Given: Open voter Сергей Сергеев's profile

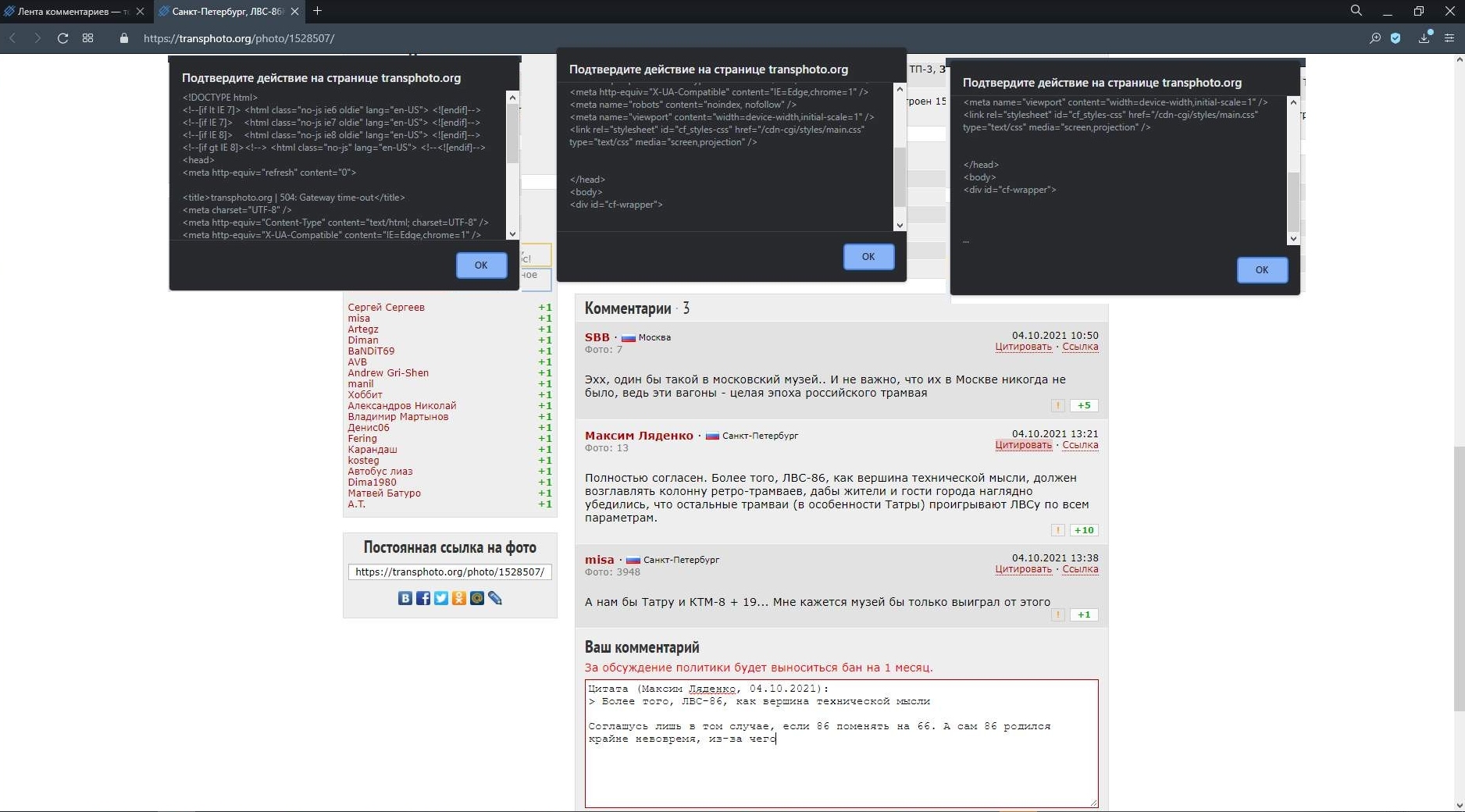Looking at the screenshot, I should pos(386,308).
